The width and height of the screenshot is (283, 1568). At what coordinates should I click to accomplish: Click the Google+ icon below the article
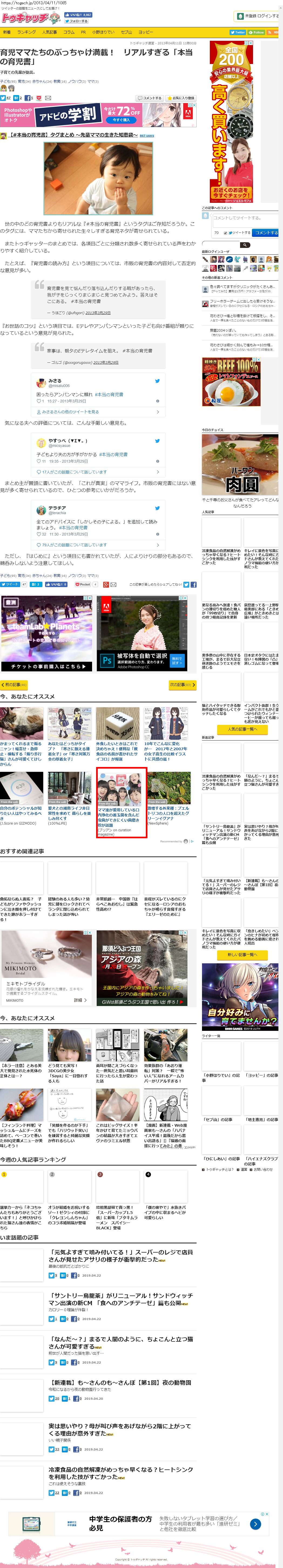[x=106, y=585]
